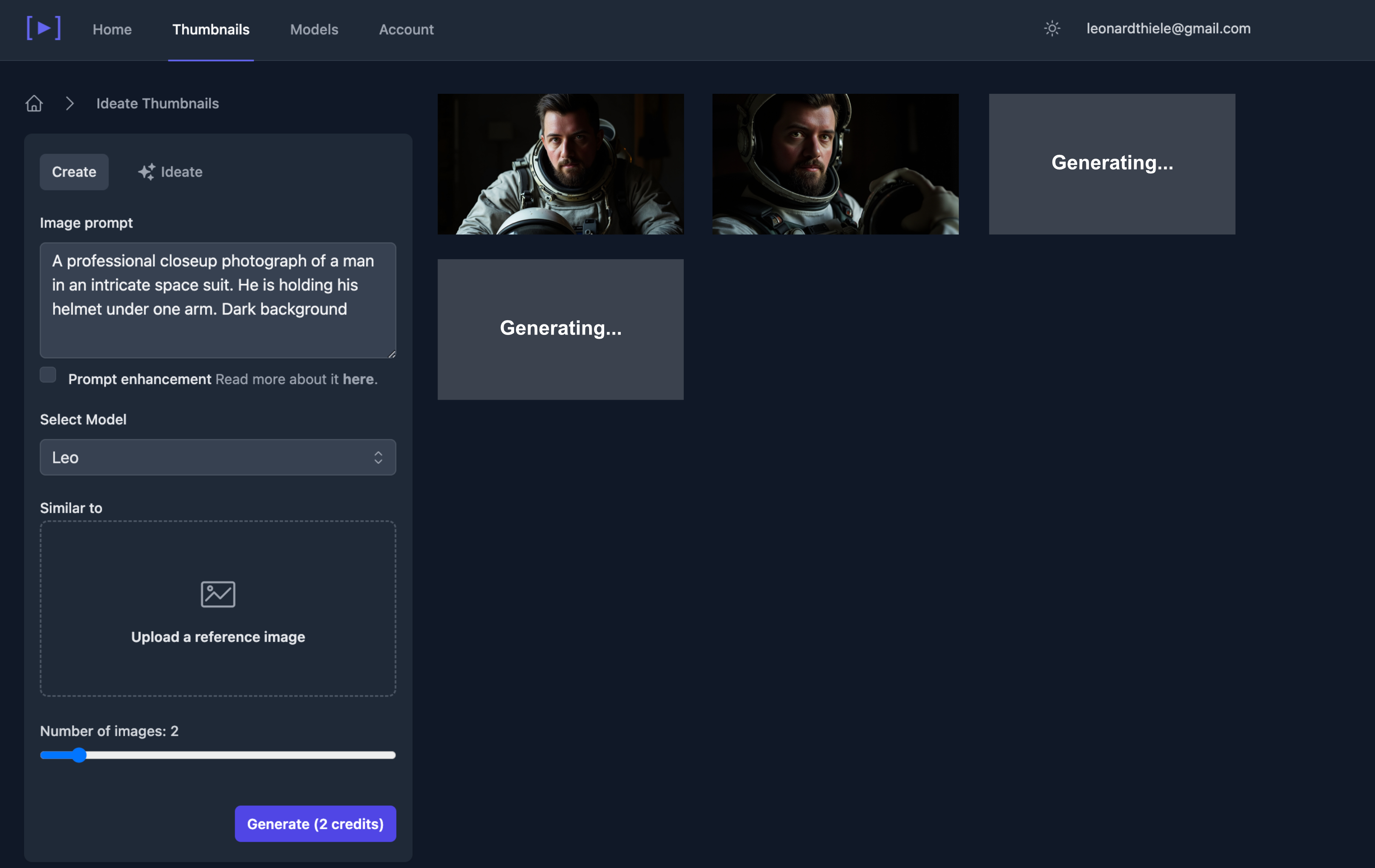Click the sparkle icon on Ideate tab

point(146,172)
